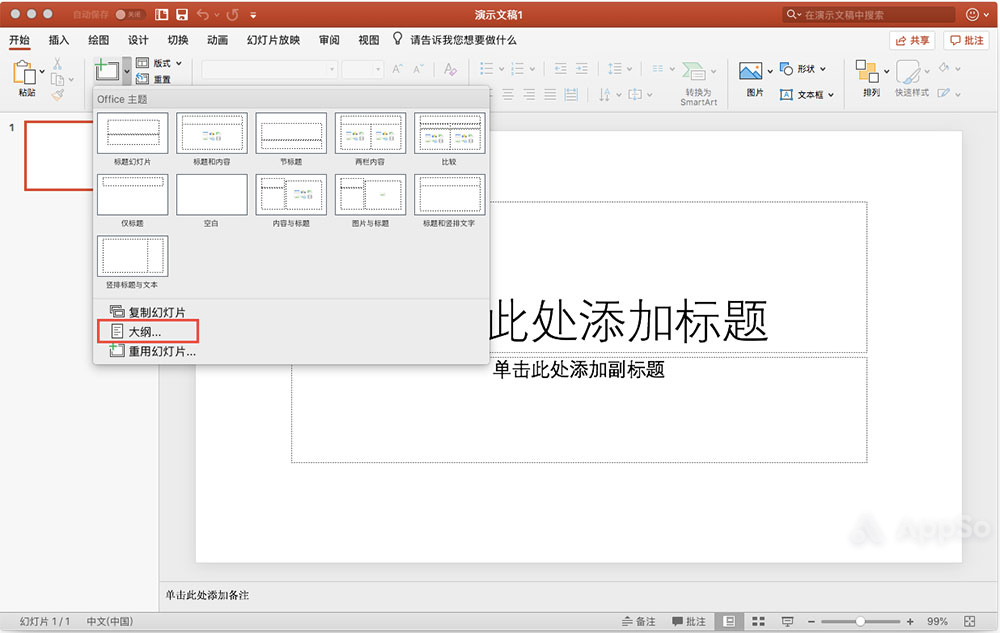1000x633 pixels.
Task: Switch to the 设计 ribbon tab
Action: click(x=138, y=40)
